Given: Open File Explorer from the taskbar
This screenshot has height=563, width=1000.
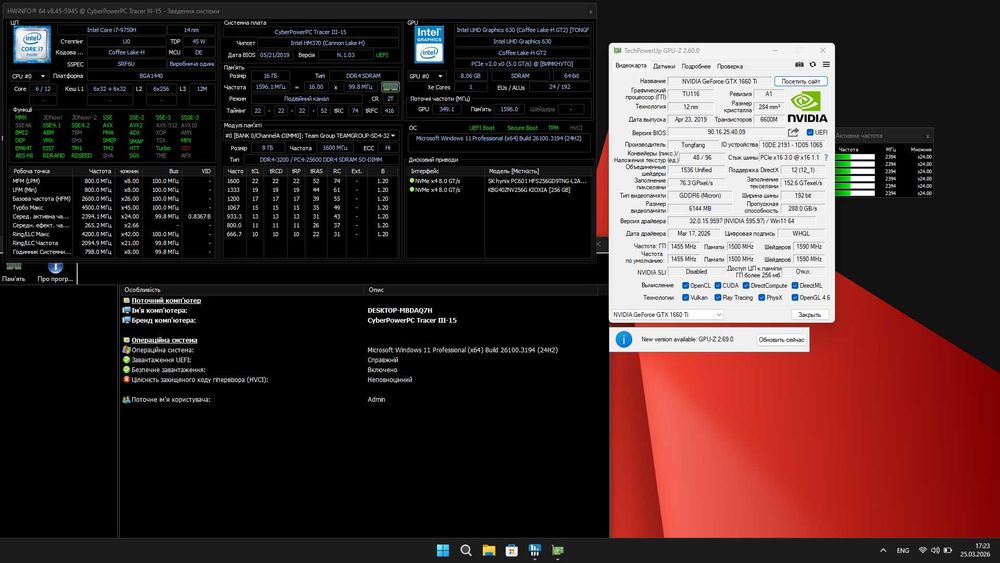Looking at the screenshot, I should [x=489, y=550].
